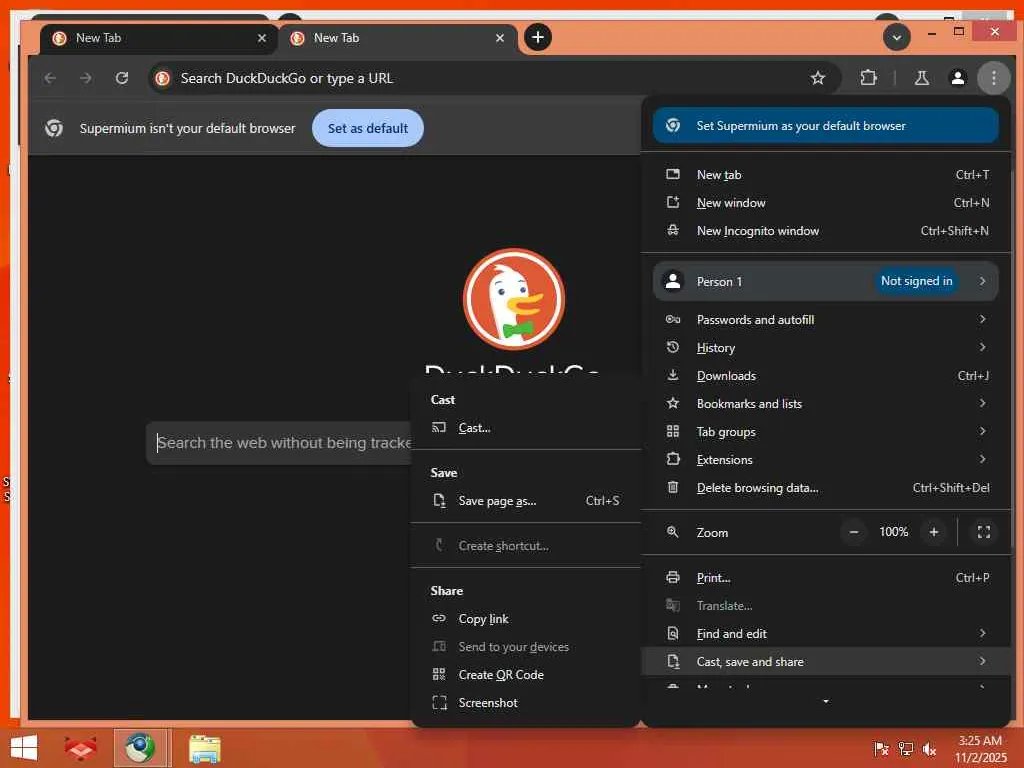Viewport: 1024px width, 768px height.
Task: Open a new tab with the plus button
Action: [x=537, y=37]
